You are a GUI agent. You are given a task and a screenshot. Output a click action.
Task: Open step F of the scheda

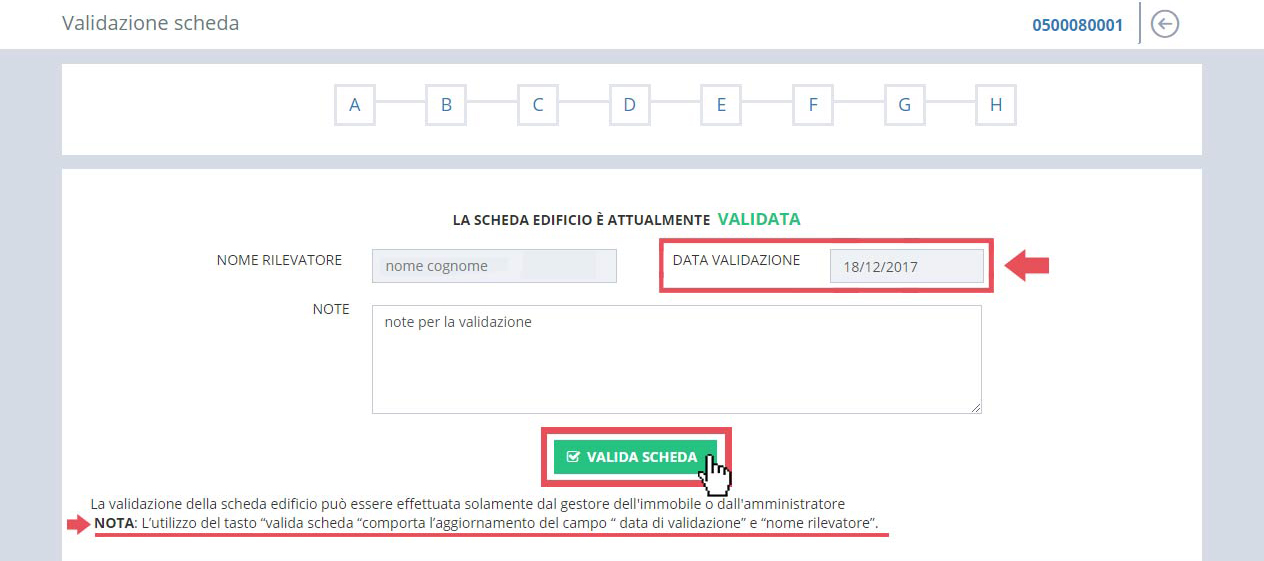(813, 105)
